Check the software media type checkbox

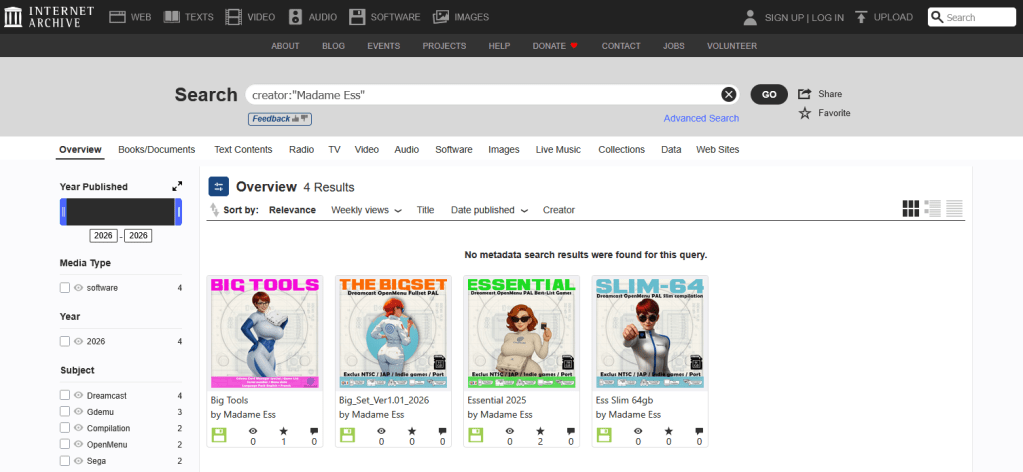point(65,288)
